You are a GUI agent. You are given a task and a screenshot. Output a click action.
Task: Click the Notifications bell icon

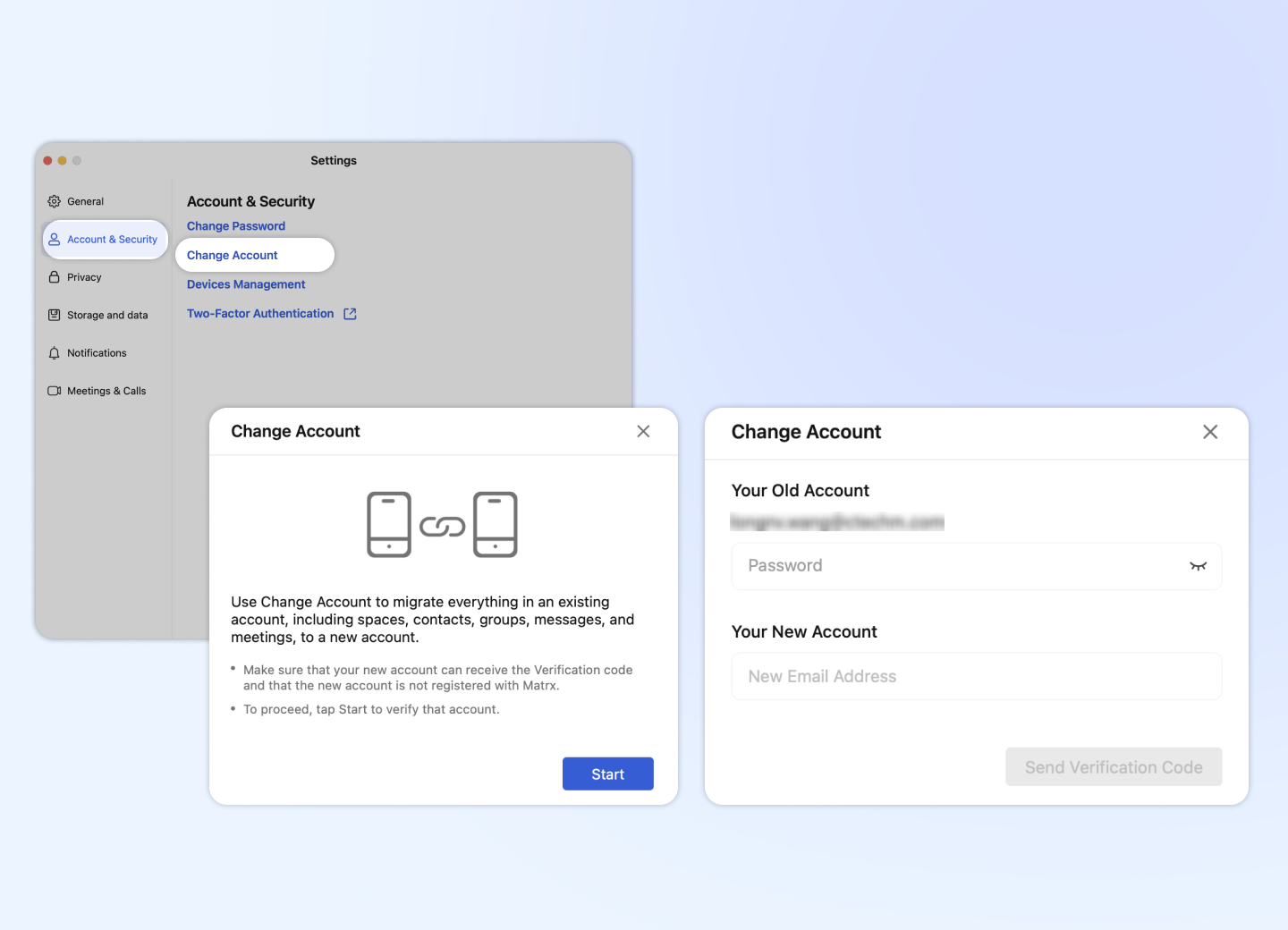(x=55, y=353)
